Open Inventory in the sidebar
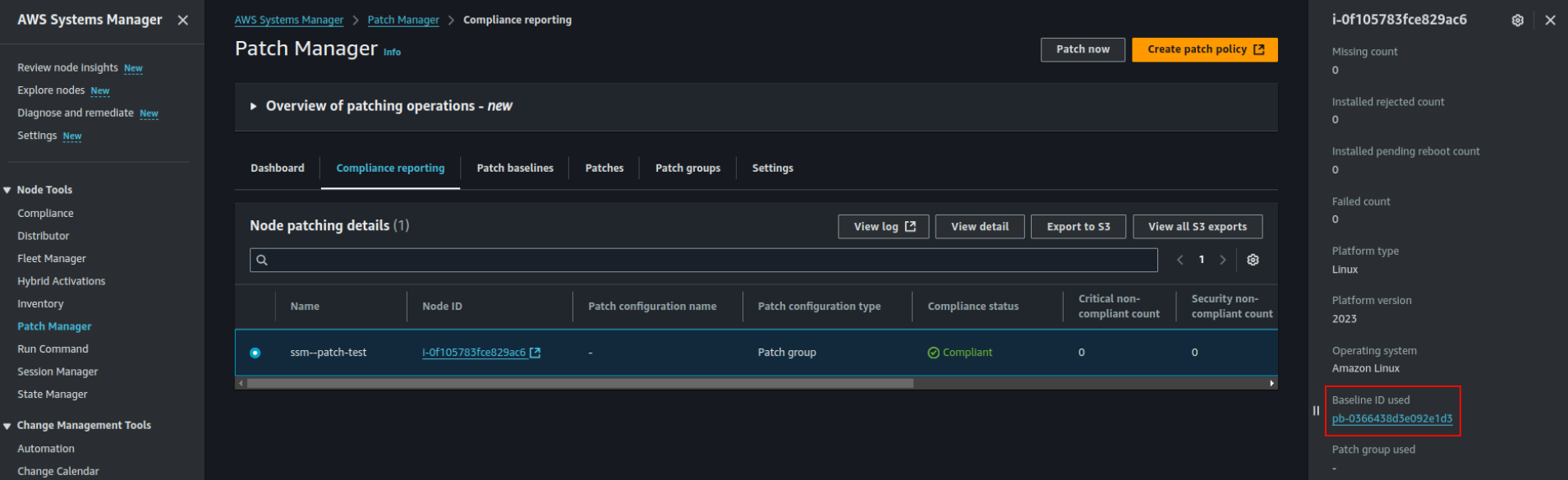 coord(40,303)
